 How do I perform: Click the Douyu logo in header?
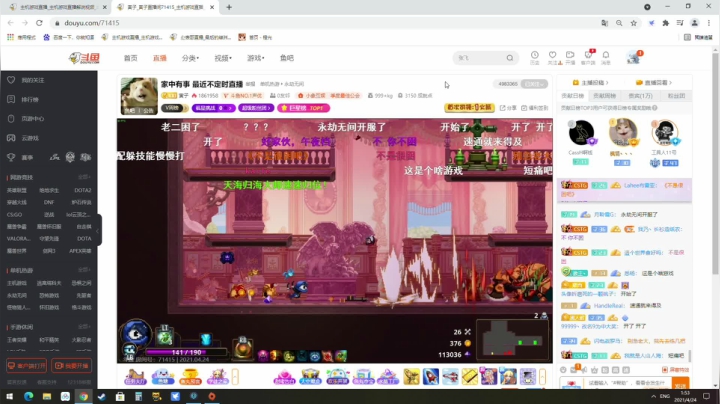click(x=84, y=58)
